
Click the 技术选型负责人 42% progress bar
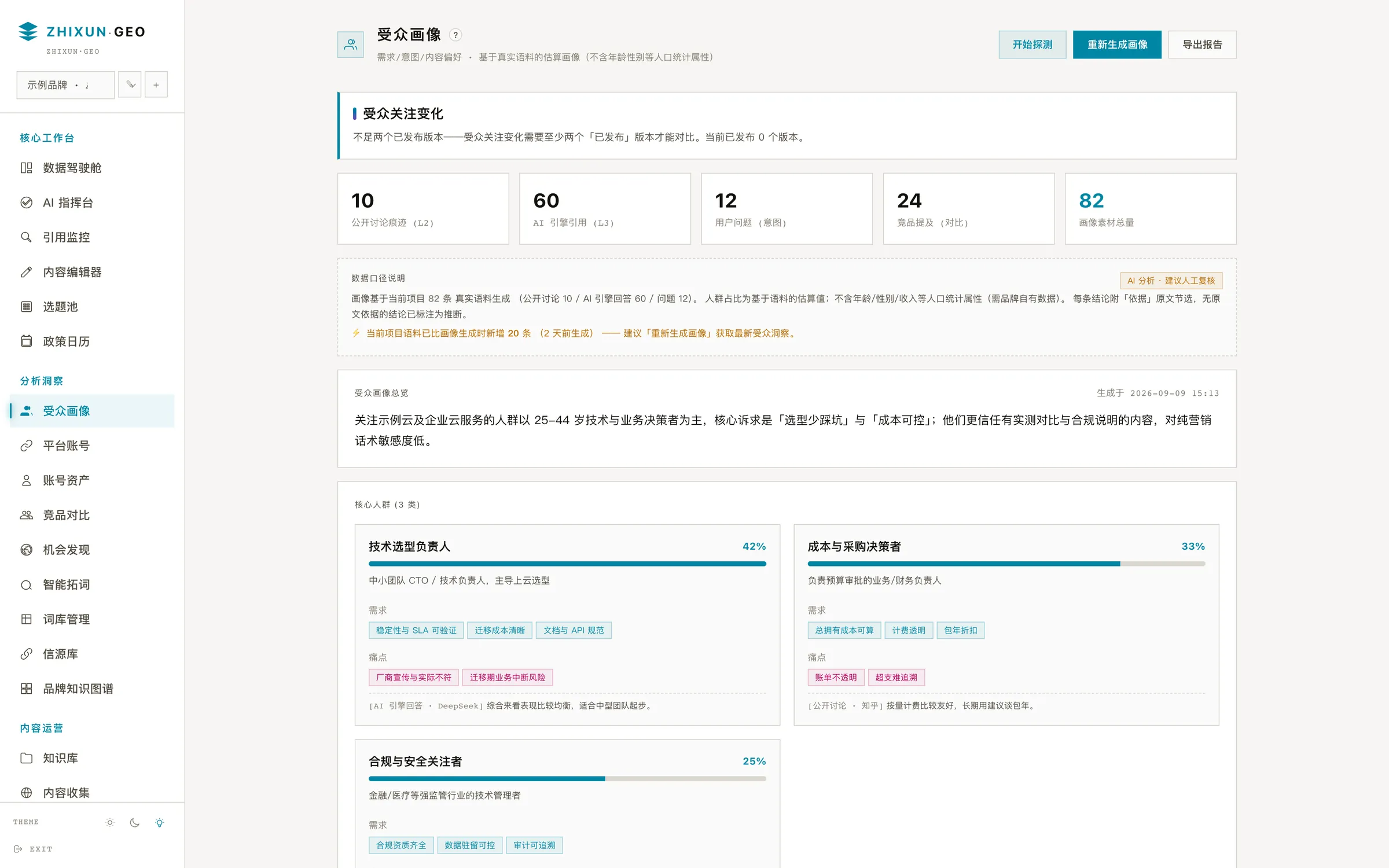tap(567, 564)
